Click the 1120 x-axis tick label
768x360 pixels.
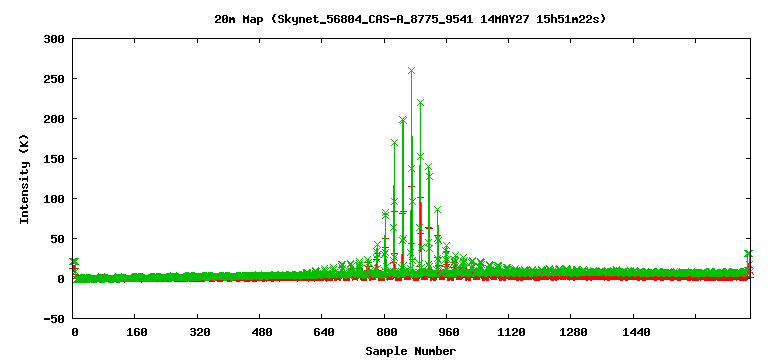point(511,332)
